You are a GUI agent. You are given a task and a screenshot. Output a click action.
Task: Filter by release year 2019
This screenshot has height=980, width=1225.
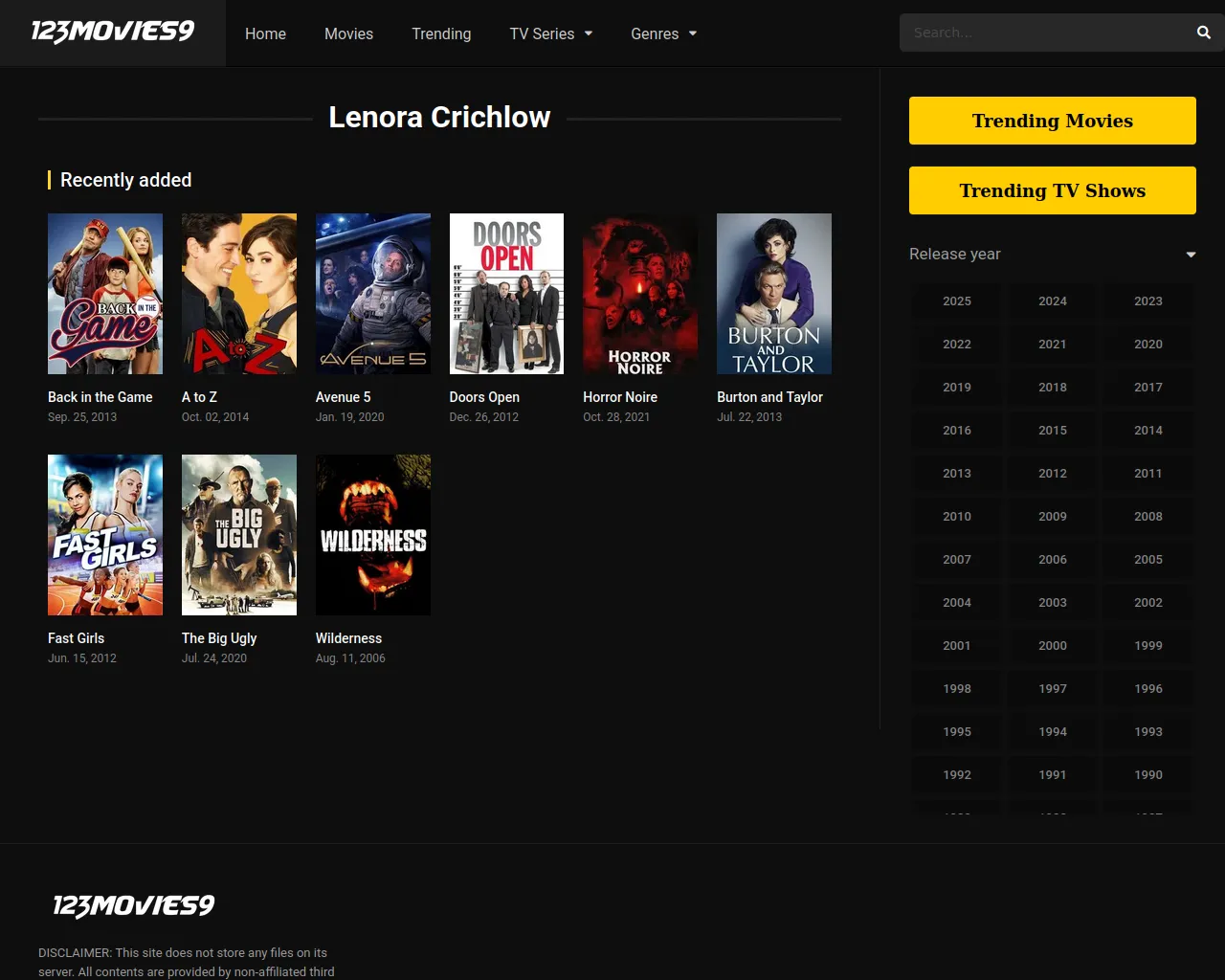coord(957,387)
